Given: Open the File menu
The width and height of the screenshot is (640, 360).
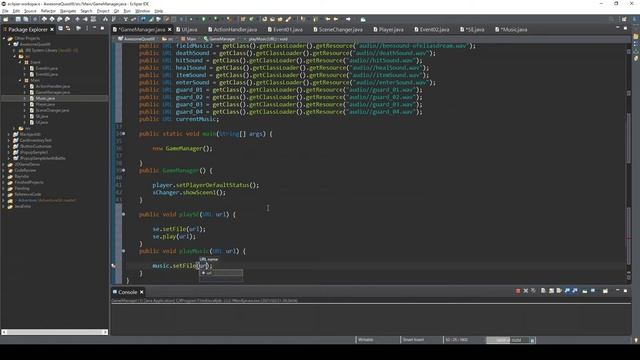Looking at the screenshot, I should [5, 11].
